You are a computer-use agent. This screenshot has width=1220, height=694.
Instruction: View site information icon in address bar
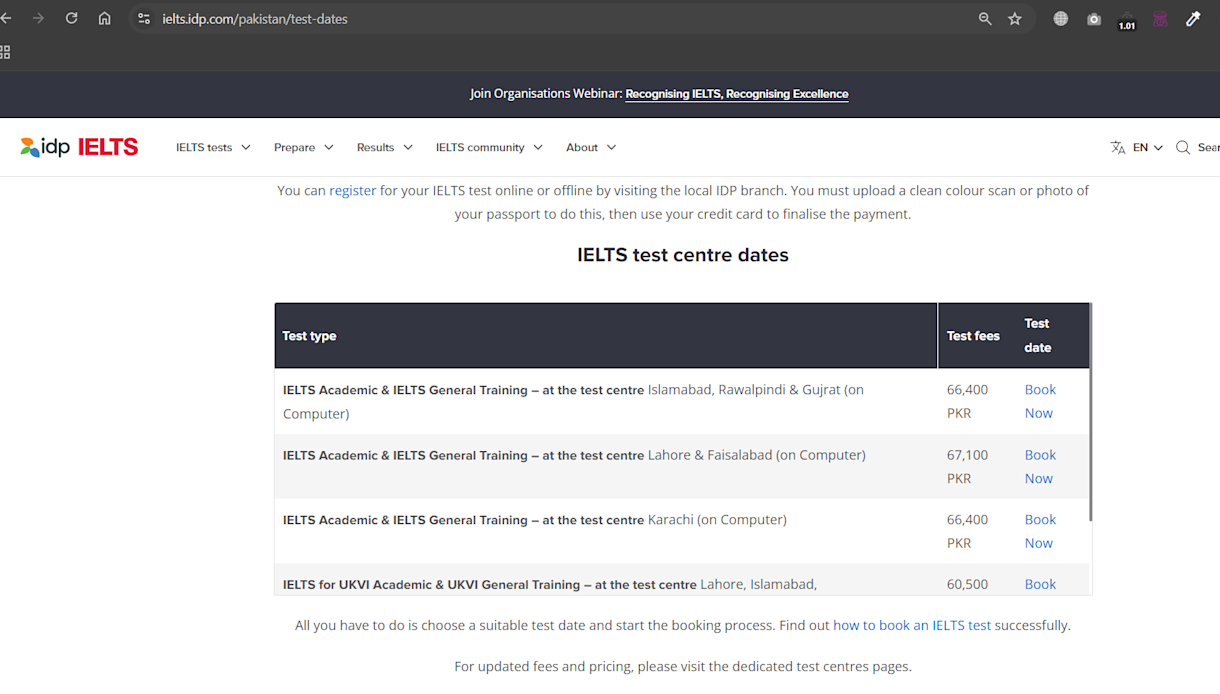pyautogui.click(x=144, y=19)
